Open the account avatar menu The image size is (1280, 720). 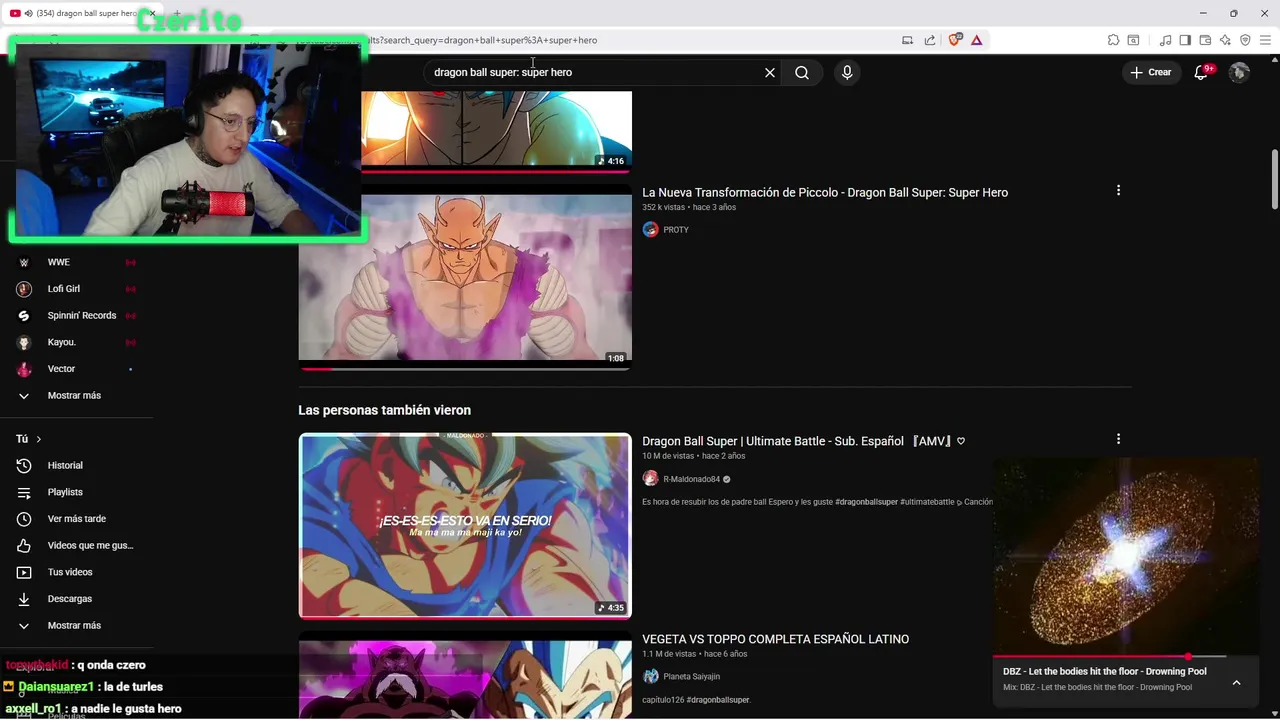1239,72
